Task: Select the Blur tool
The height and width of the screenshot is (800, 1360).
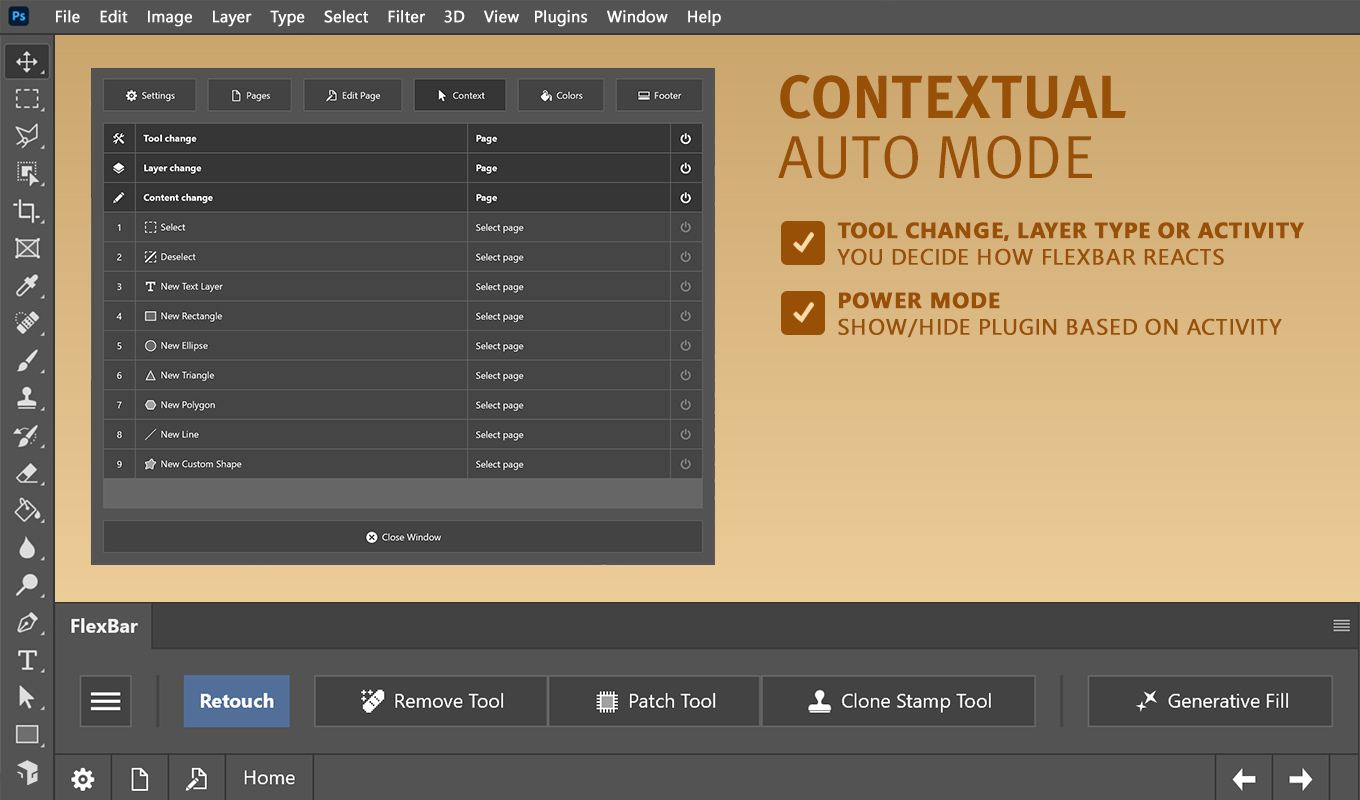Action: point(27,548)
